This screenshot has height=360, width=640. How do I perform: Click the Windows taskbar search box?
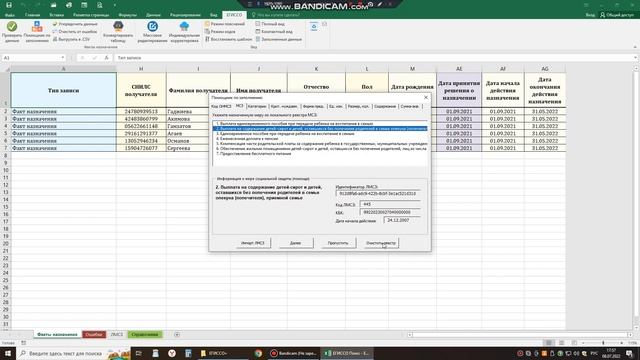coord(73,353)
